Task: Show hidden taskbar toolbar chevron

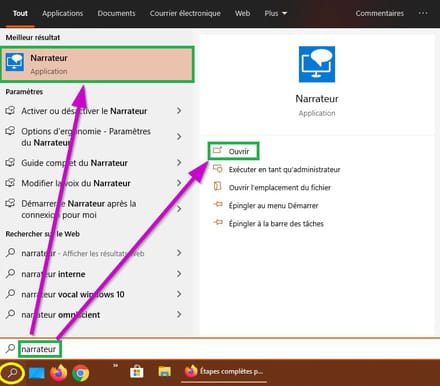Action: pos(115,366)
